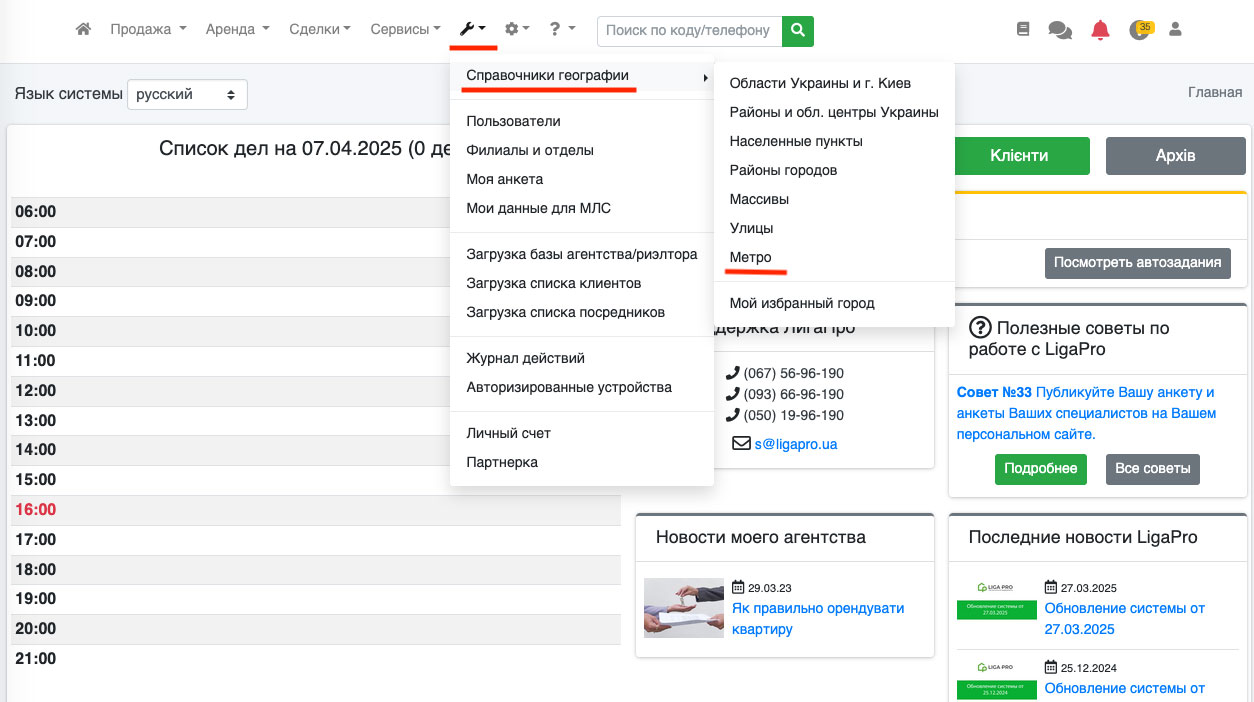Go to the home page icon

point(83,30)
